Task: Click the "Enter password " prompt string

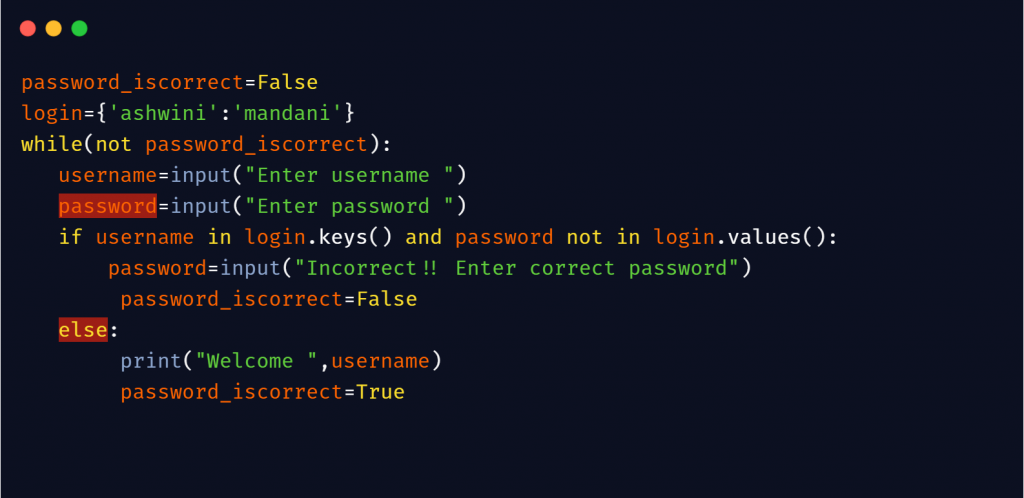Action: pyautogui.click(x=356, y=206)
